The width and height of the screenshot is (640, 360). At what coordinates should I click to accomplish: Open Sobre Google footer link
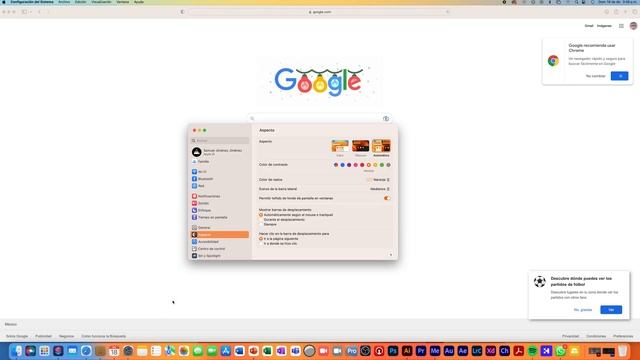pos(17,336)
